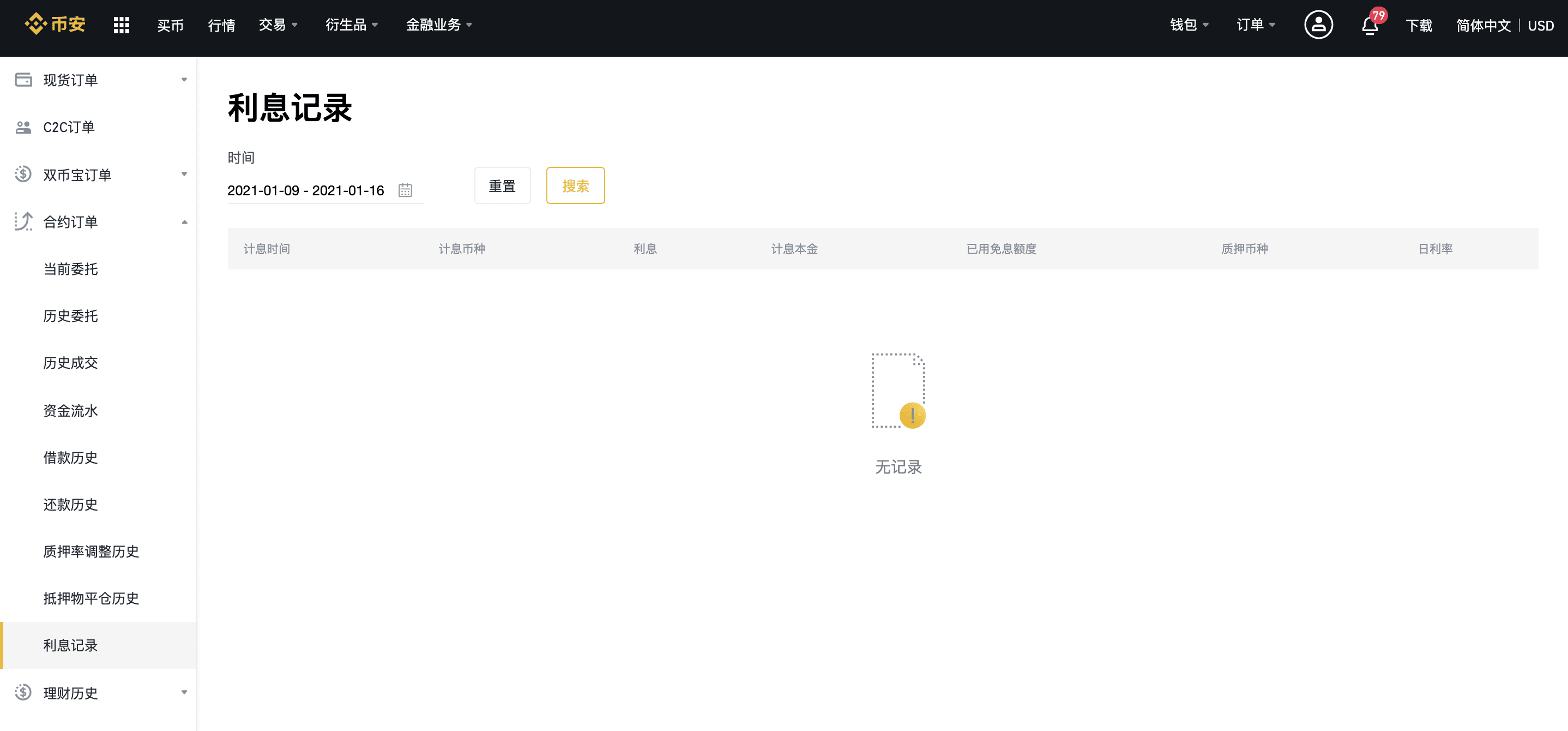The width and height of the screenshot is (1568, 731).
Task: Change language via 简体中文
Action: [x=1483, y=25]
